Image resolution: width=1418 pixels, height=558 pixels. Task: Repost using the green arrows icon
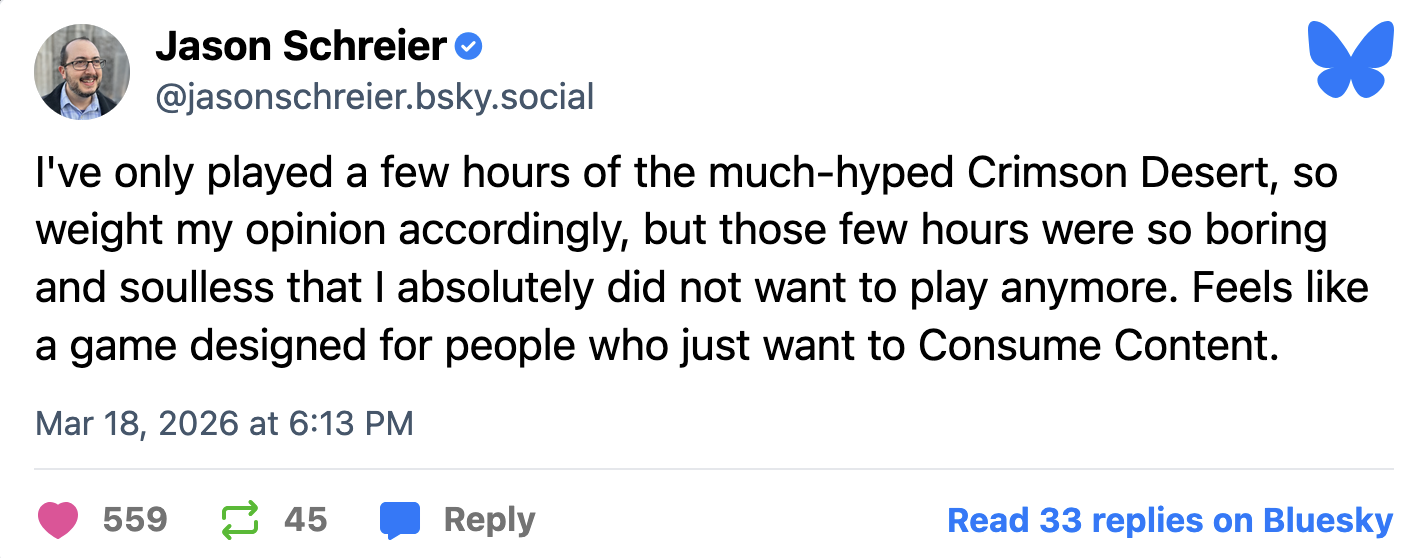(240, 520)
